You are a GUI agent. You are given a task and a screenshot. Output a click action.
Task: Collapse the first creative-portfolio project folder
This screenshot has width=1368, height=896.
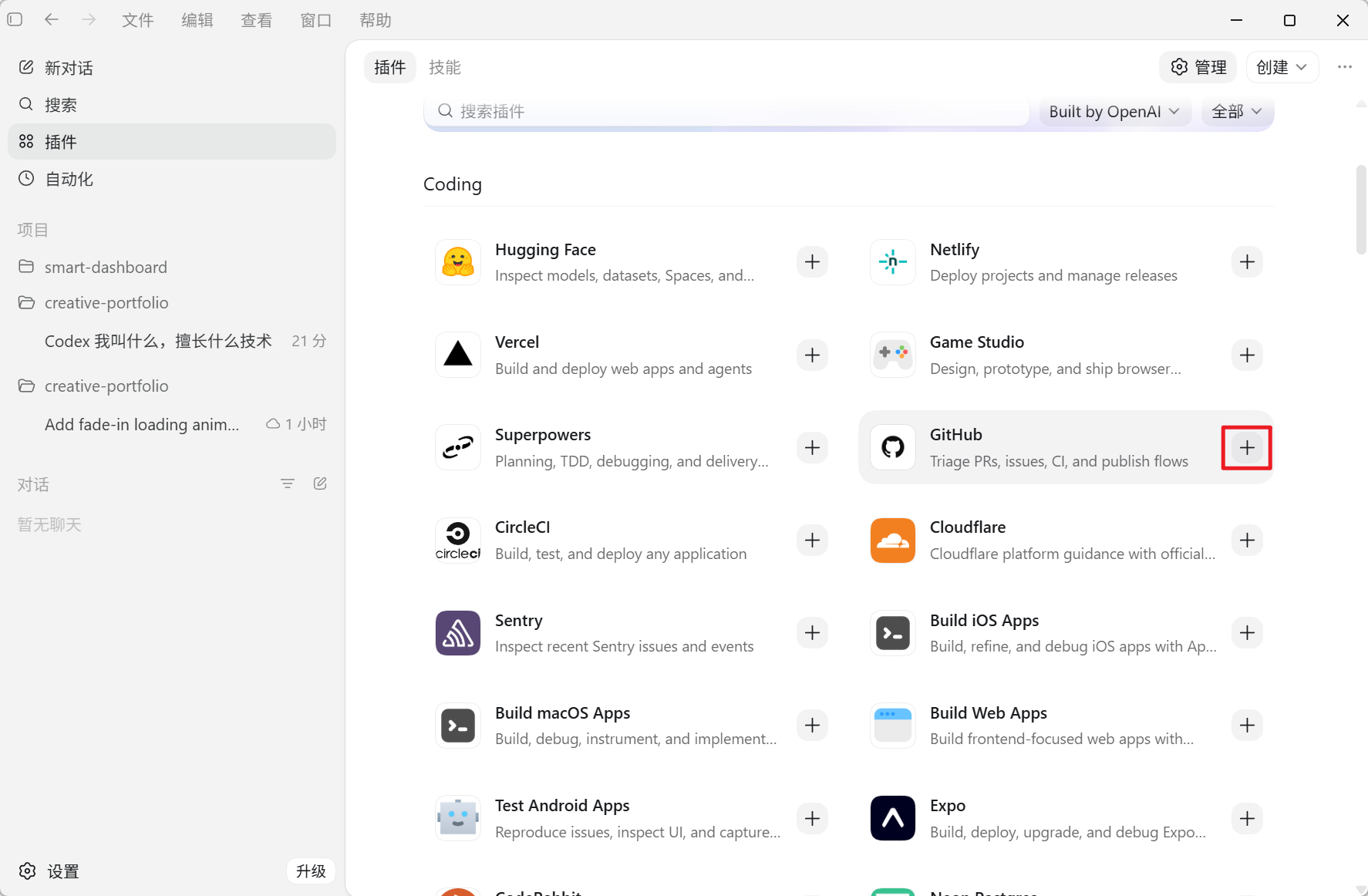26,302
